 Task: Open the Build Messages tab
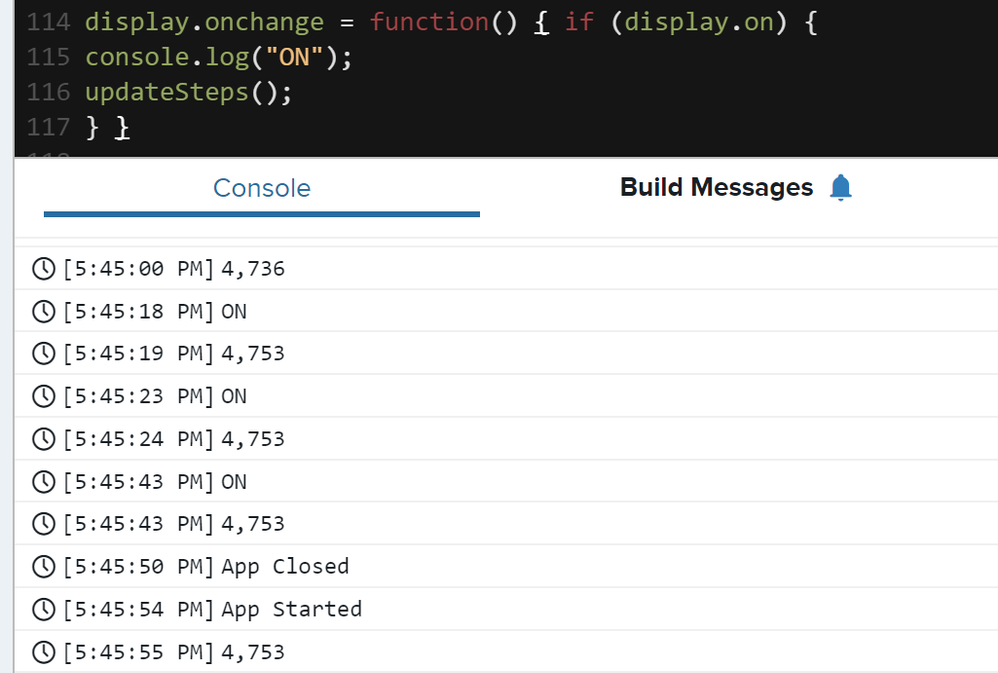(x=717, y=188)
